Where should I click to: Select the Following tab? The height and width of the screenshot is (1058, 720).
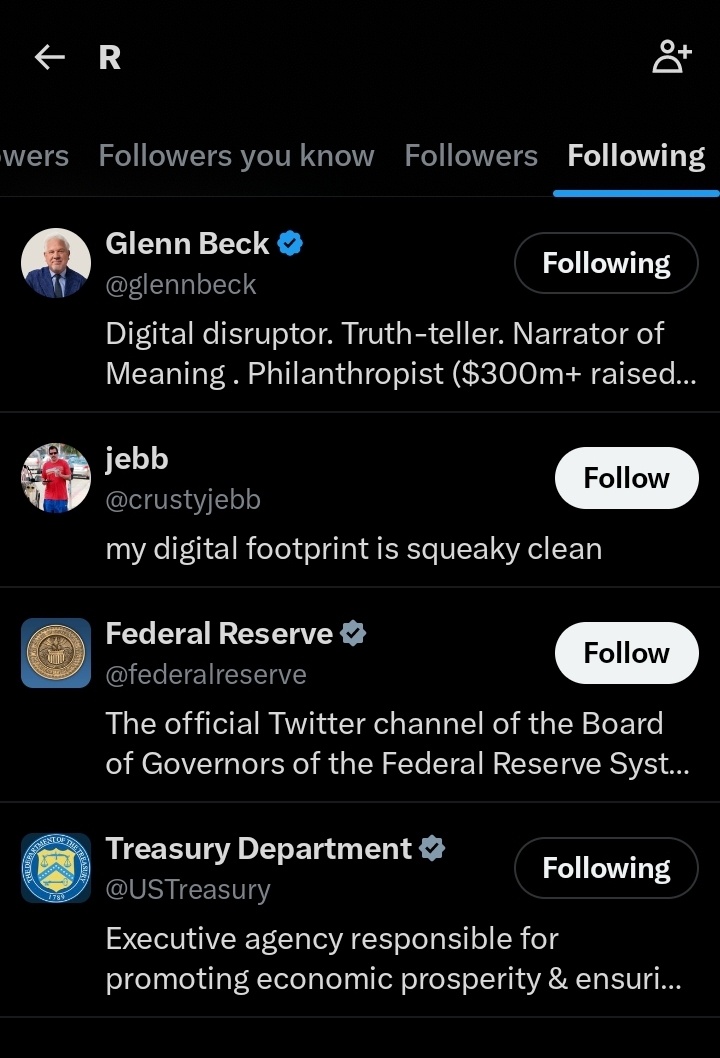pos(636,156)
